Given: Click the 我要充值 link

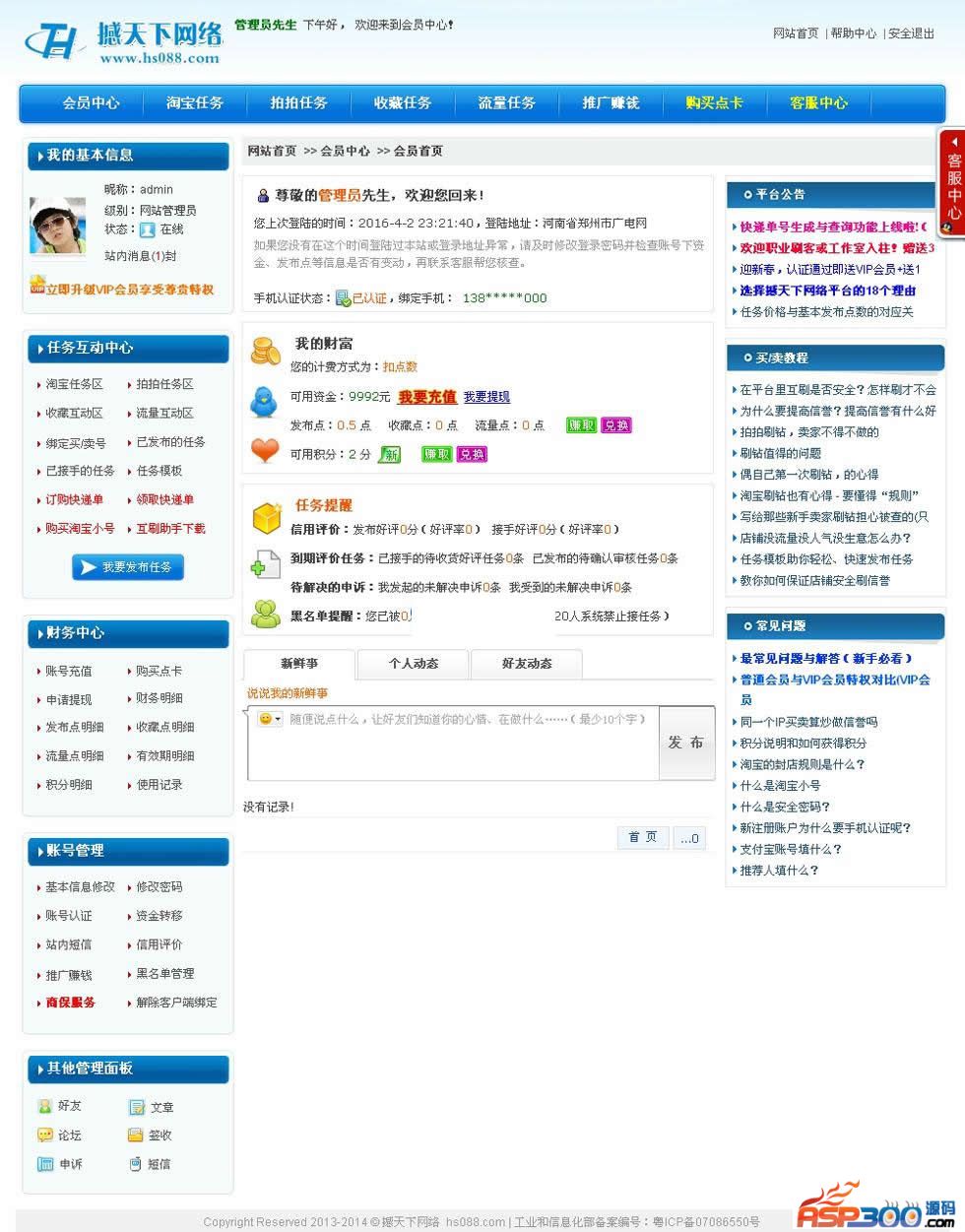Looking at the screenshot, I should [x=427, y=397].
